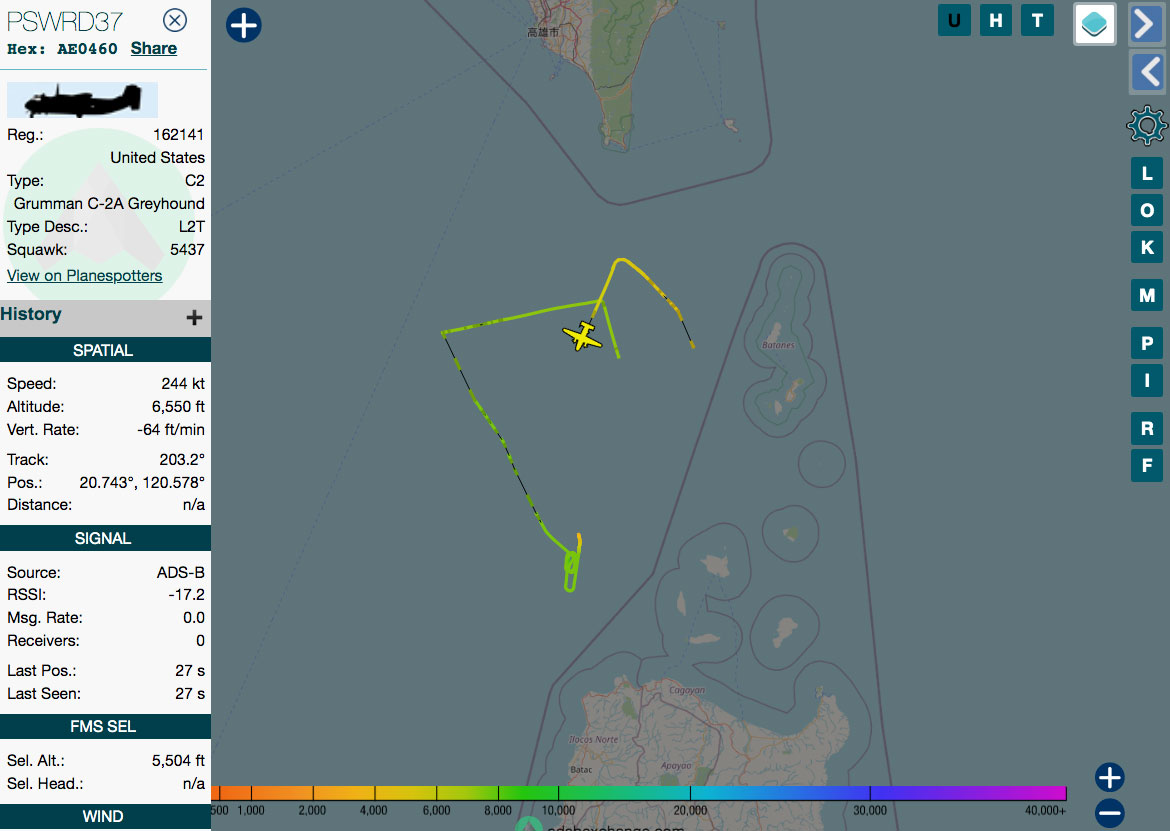The image size is (1170, 831).
Task: Close the PSWRD37 aircraft info panel
Action: click(x=175, y=20)
